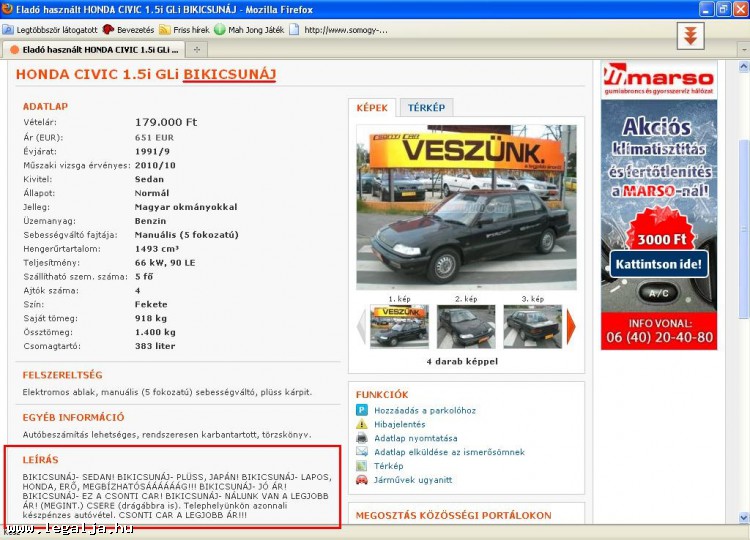Screen dimensions: 750x540
Task: Click the red car icon for Járművek ugyanitt
Action: [x=362, y=480]
